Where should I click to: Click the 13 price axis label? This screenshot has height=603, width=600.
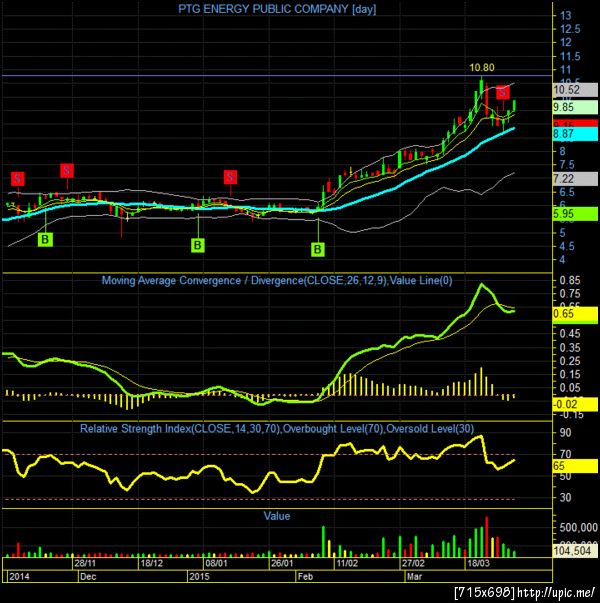[565, 16]
